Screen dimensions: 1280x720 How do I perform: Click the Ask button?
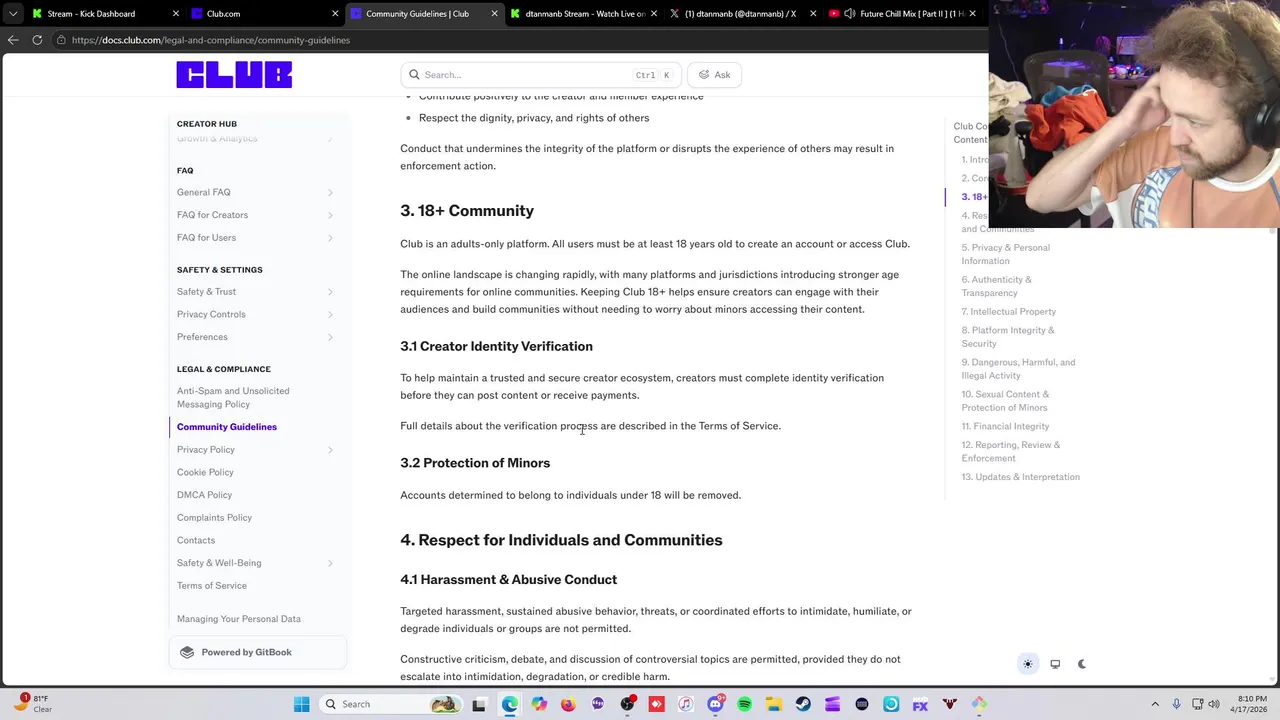point(714,75)
